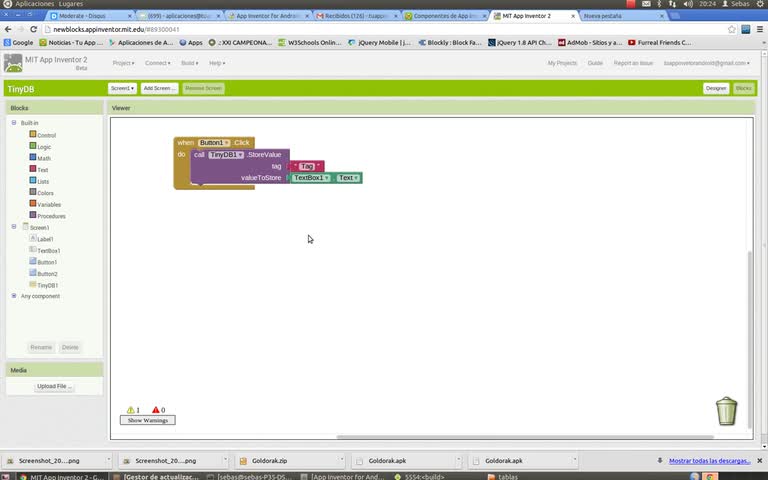Open the TinyDB1 dropdown in call block
Screen dimensions: 768x480
[226, 154]
